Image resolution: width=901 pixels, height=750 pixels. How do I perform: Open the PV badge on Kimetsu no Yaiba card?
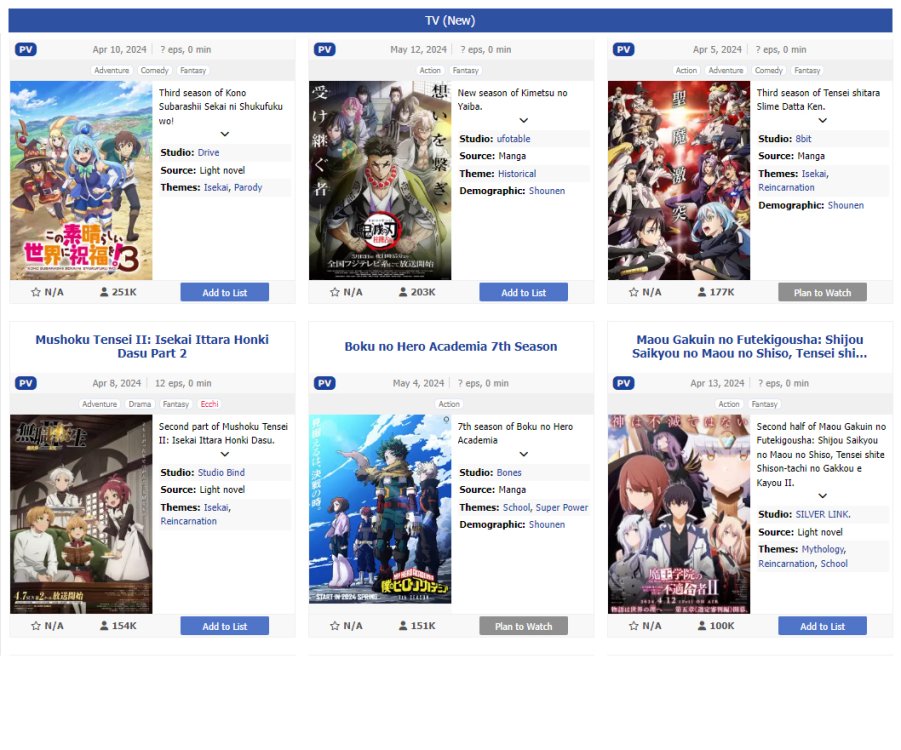(x=325, y=49)
